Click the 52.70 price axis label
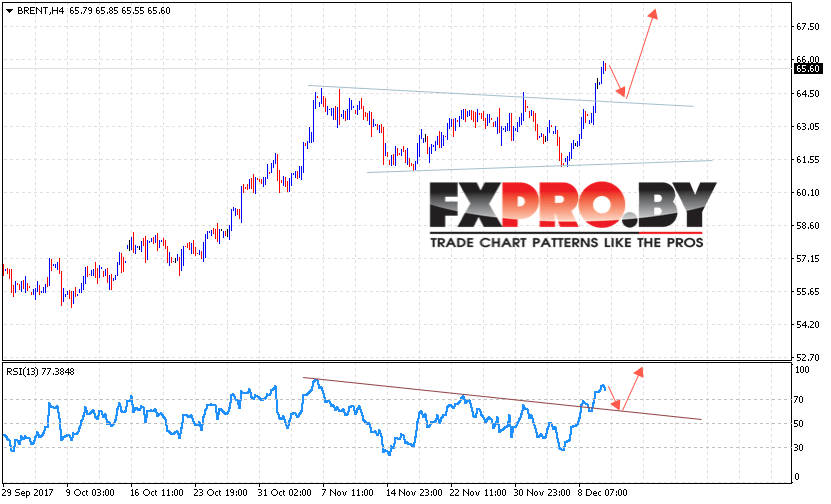831x504 pixels. pyautogui.click(x=808, y=358)
